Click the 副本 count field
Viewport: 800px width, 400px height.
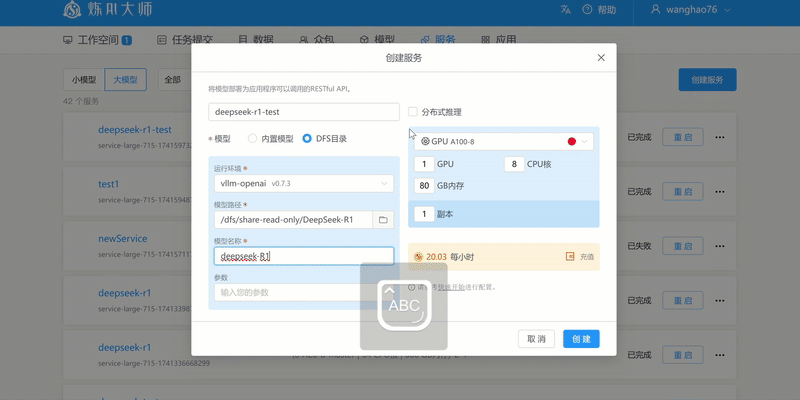(424, 214)
